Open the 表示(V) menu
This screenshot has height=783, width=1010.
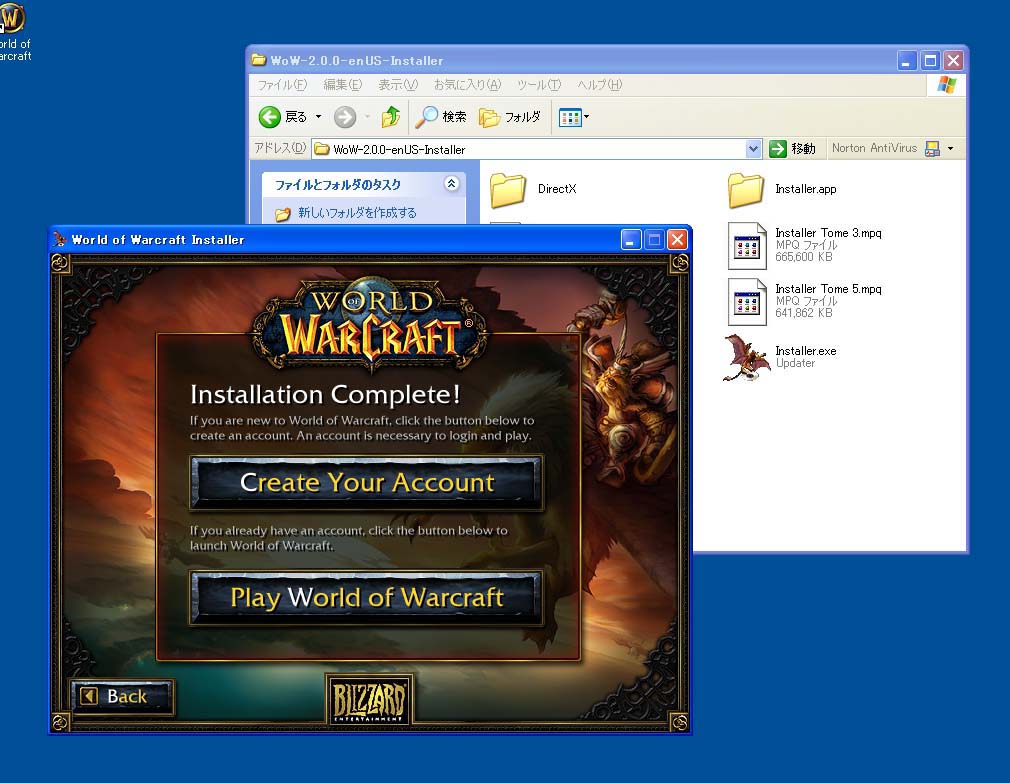coord(398,84)
